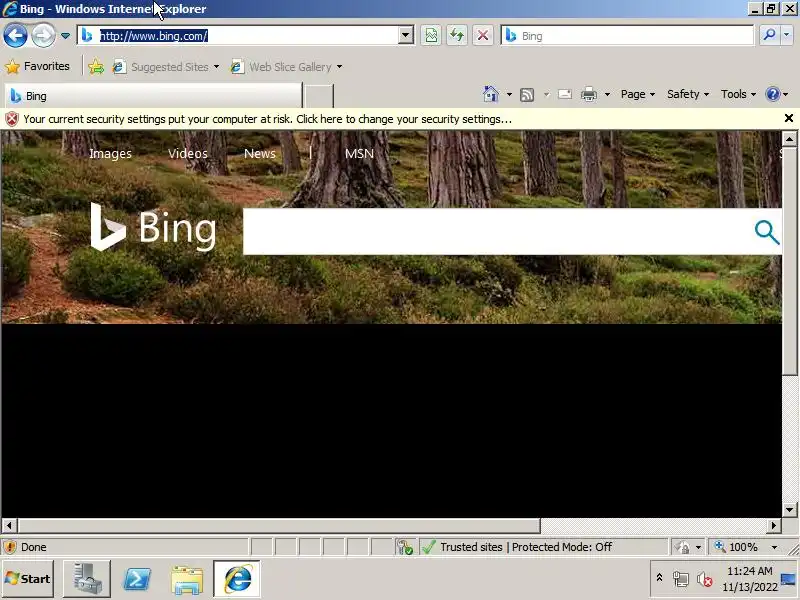Expand the Print dropdown arrow
Screen dimensions: 800x600
point(607,94)
